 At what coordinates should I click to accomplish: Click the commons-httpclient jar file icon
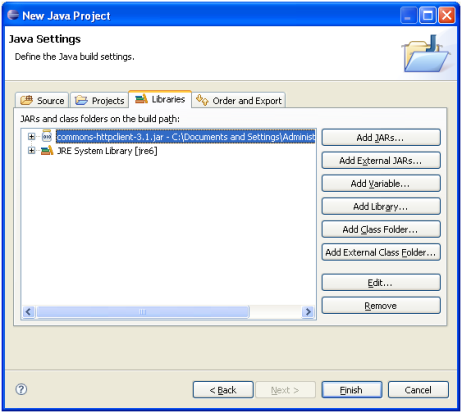[x=47, y=136]
